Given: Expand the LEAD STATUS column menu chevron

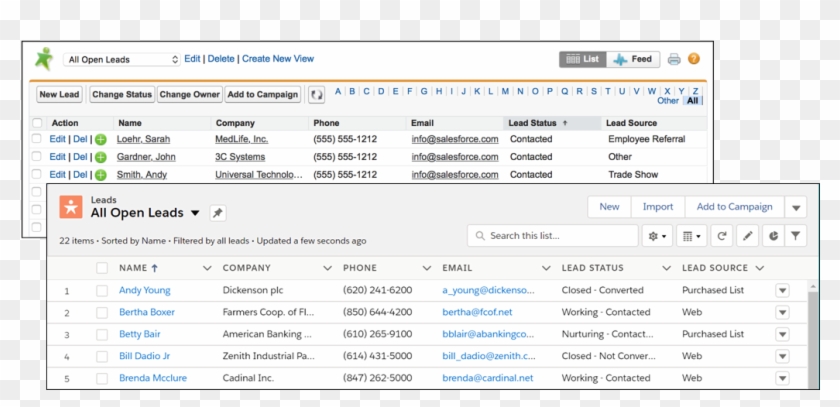Looking at the screenshot, I should click(666, 268).
